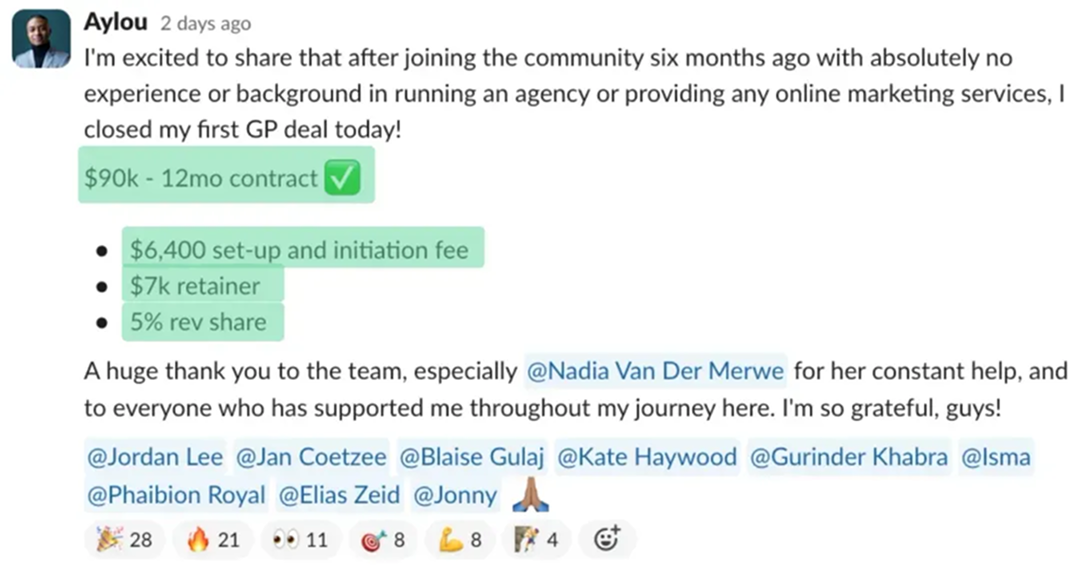This screenshot has width=1080, height=568.
Task: Click the @Gurinder Khabra mention
Action: pyautogui.click(x=849, y=458)
